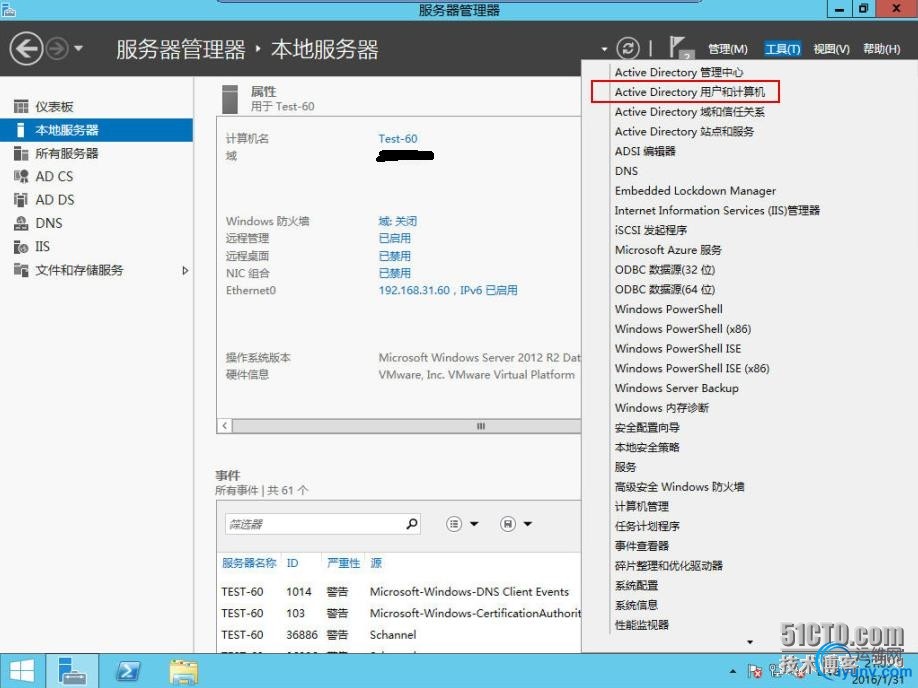Image resolution: width=918 pixels, height=688 pixels.
Task: Open Internet Information Services (IIS)管理器
Action: click(717, 211)
